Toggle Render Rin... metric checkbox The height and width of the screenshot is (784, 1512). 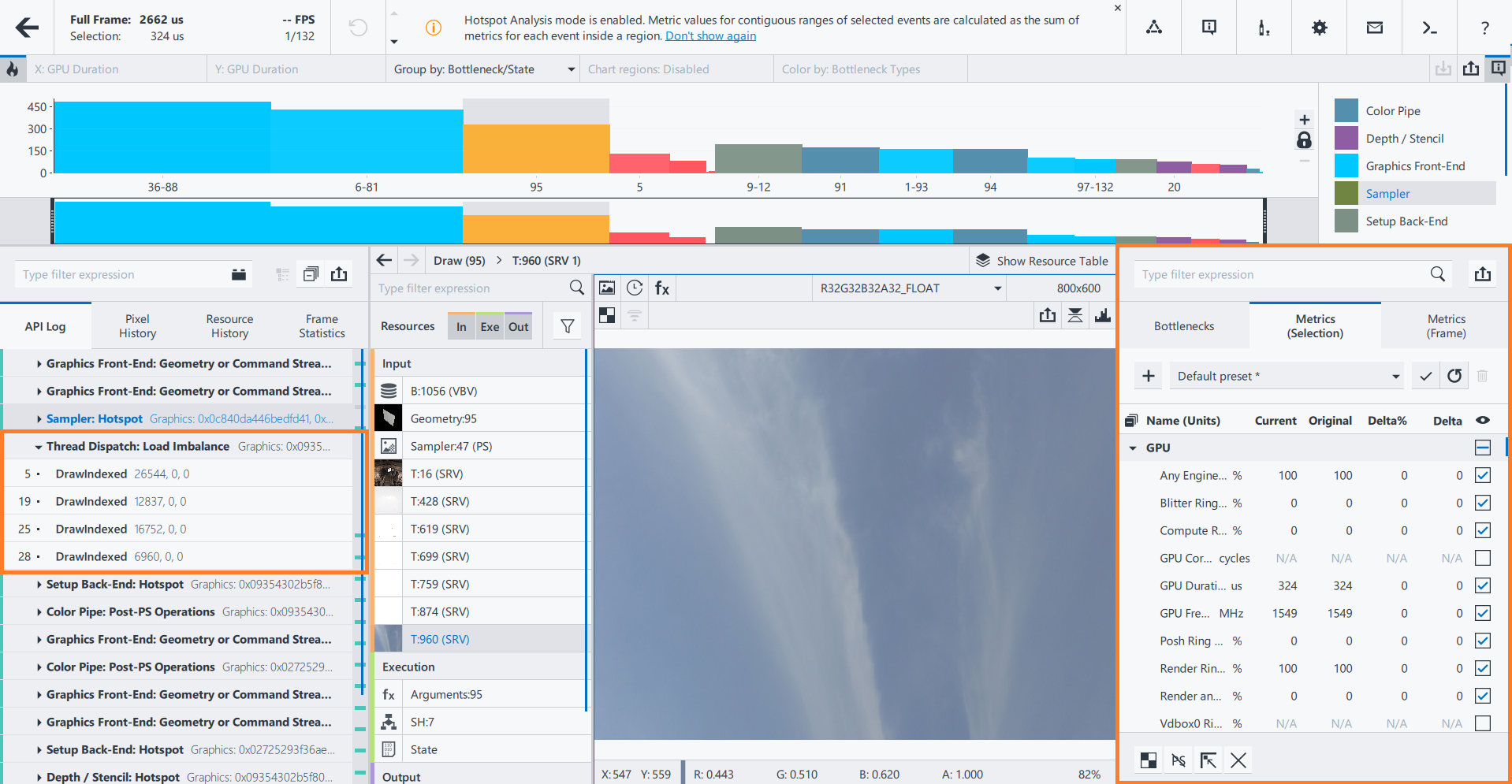1482,668
